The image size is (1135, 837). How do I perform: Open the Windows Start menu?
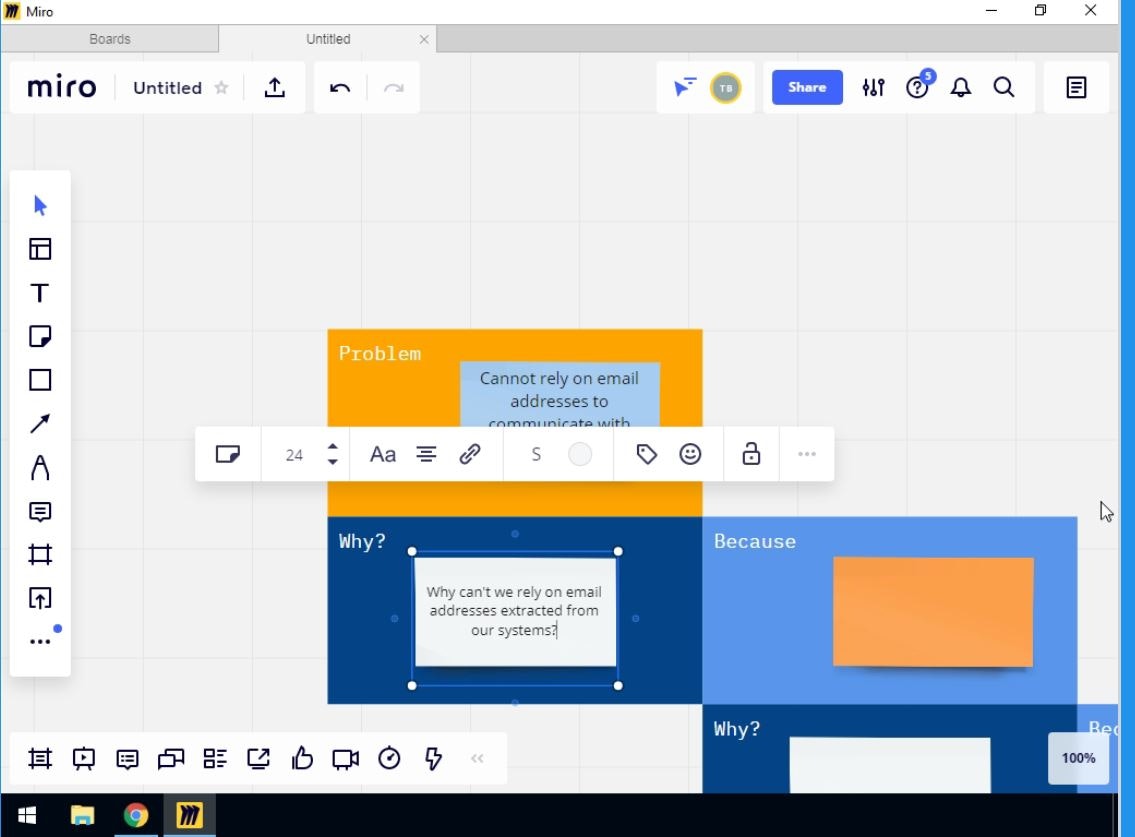coord(27,816)
